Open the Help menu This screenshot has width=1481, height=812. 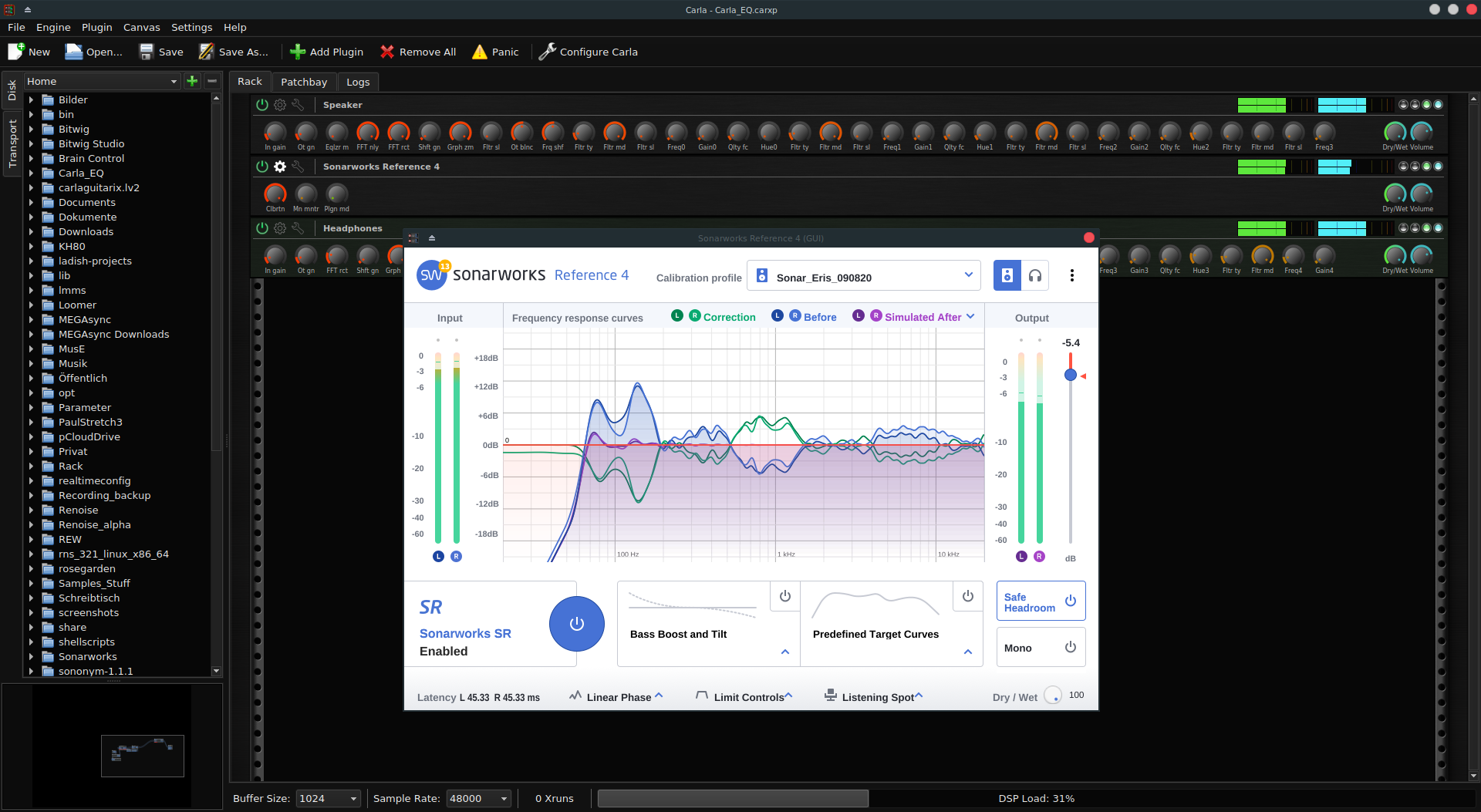(235, 27)
